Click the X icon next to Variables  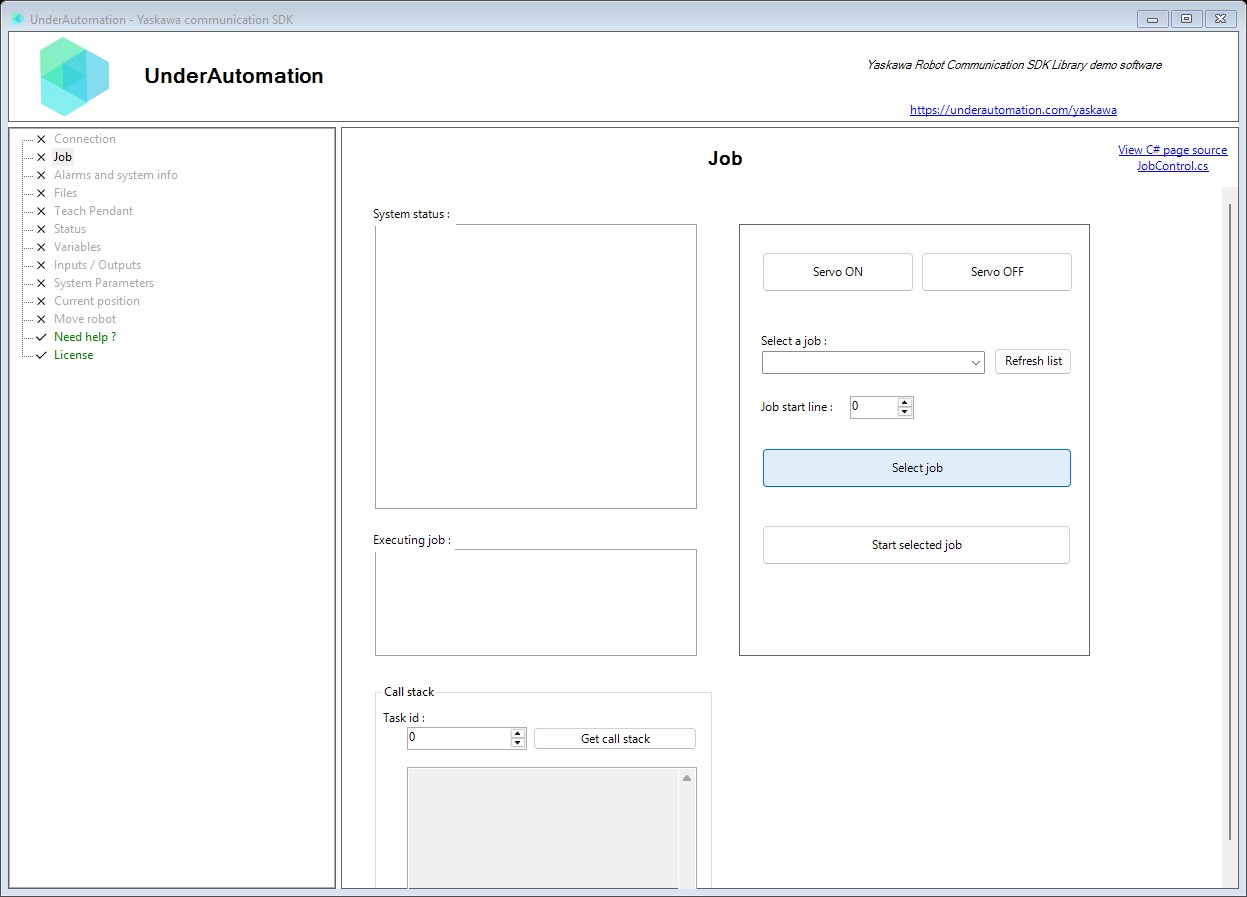pyautogui.click(x=41, y=247)
